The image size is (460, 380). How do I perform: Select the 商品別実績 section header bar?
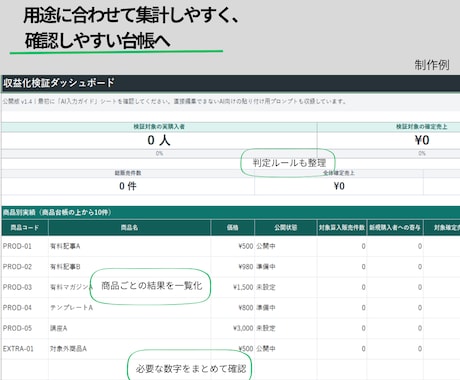pyautogui.click(x=230, y=212)
